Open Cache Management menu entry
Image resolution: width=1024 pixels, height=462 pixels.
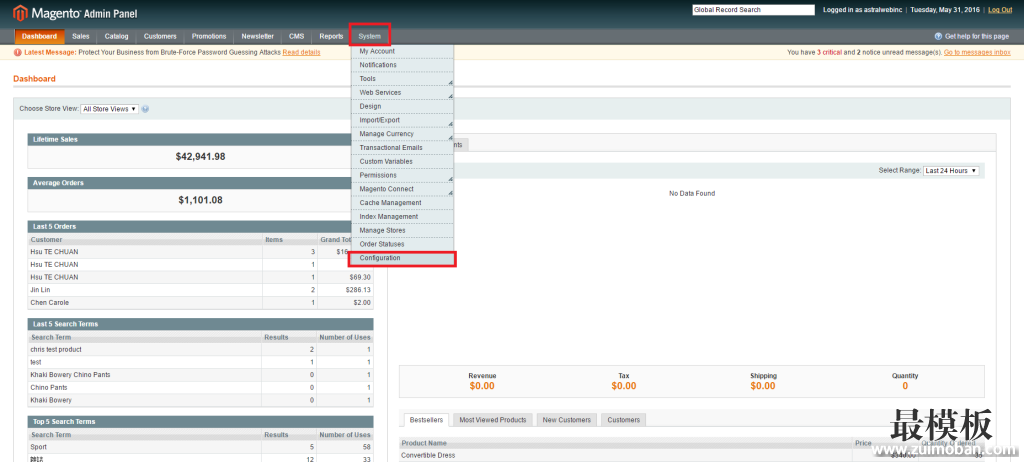pos(403,203)
